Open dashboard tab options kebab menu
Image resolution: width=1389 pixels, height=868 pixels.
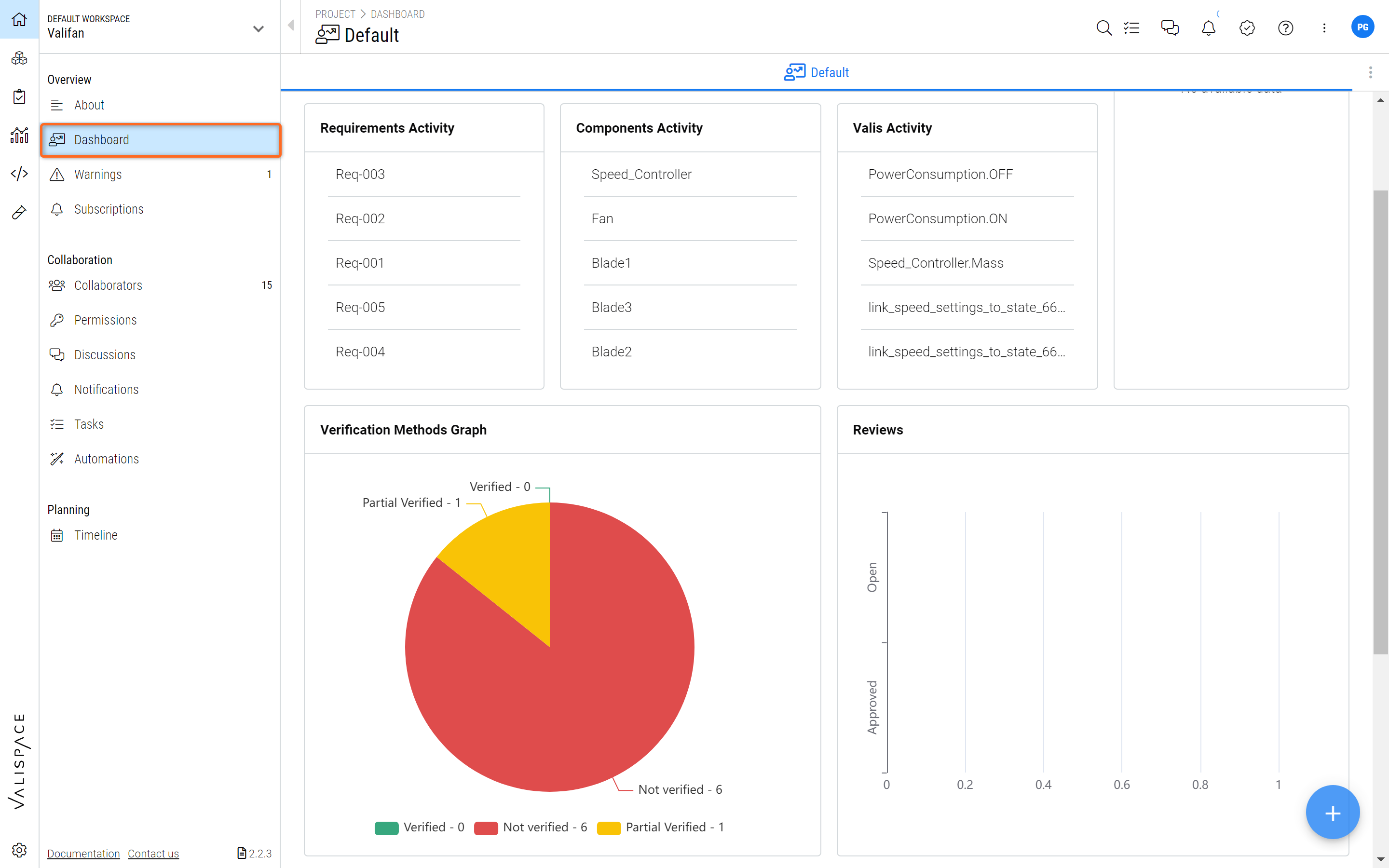click(x=1371, y=72)
